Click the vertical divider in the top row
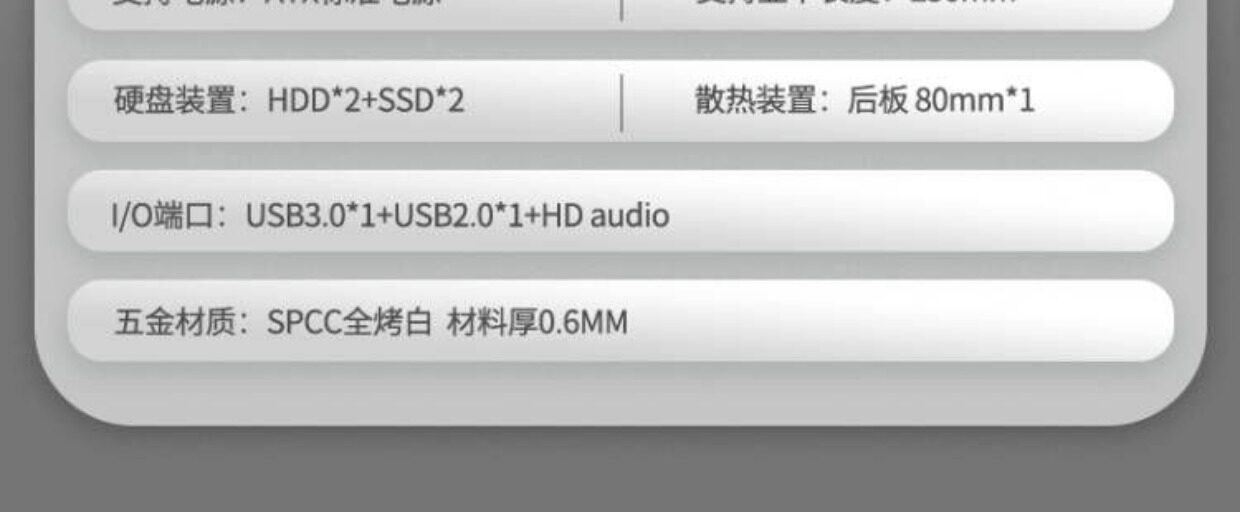Image resolution: width=1240 pixels, height=512 pixels. pos(621,9)
